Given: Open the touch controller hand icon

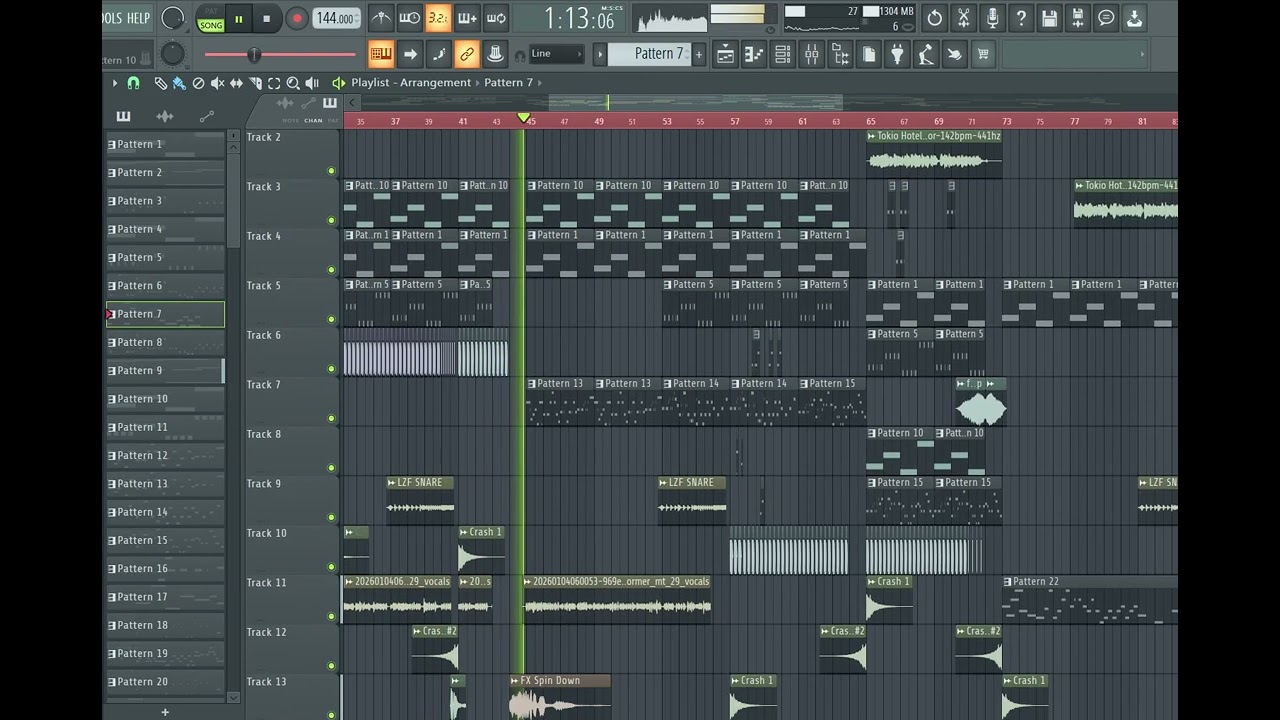Looking at the screenshot, I should (x=955, y=55).
